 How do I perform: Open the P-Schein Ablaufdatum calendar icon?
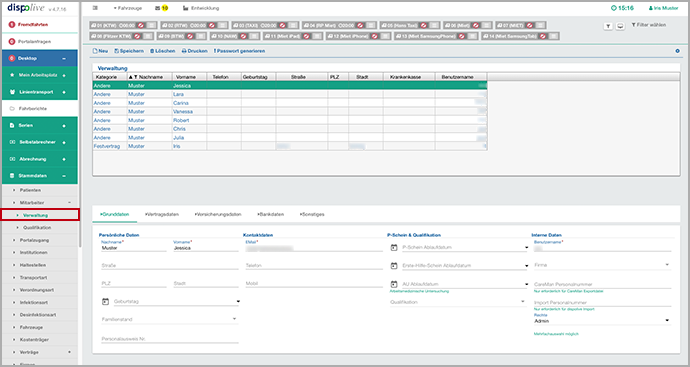(394, 248)
